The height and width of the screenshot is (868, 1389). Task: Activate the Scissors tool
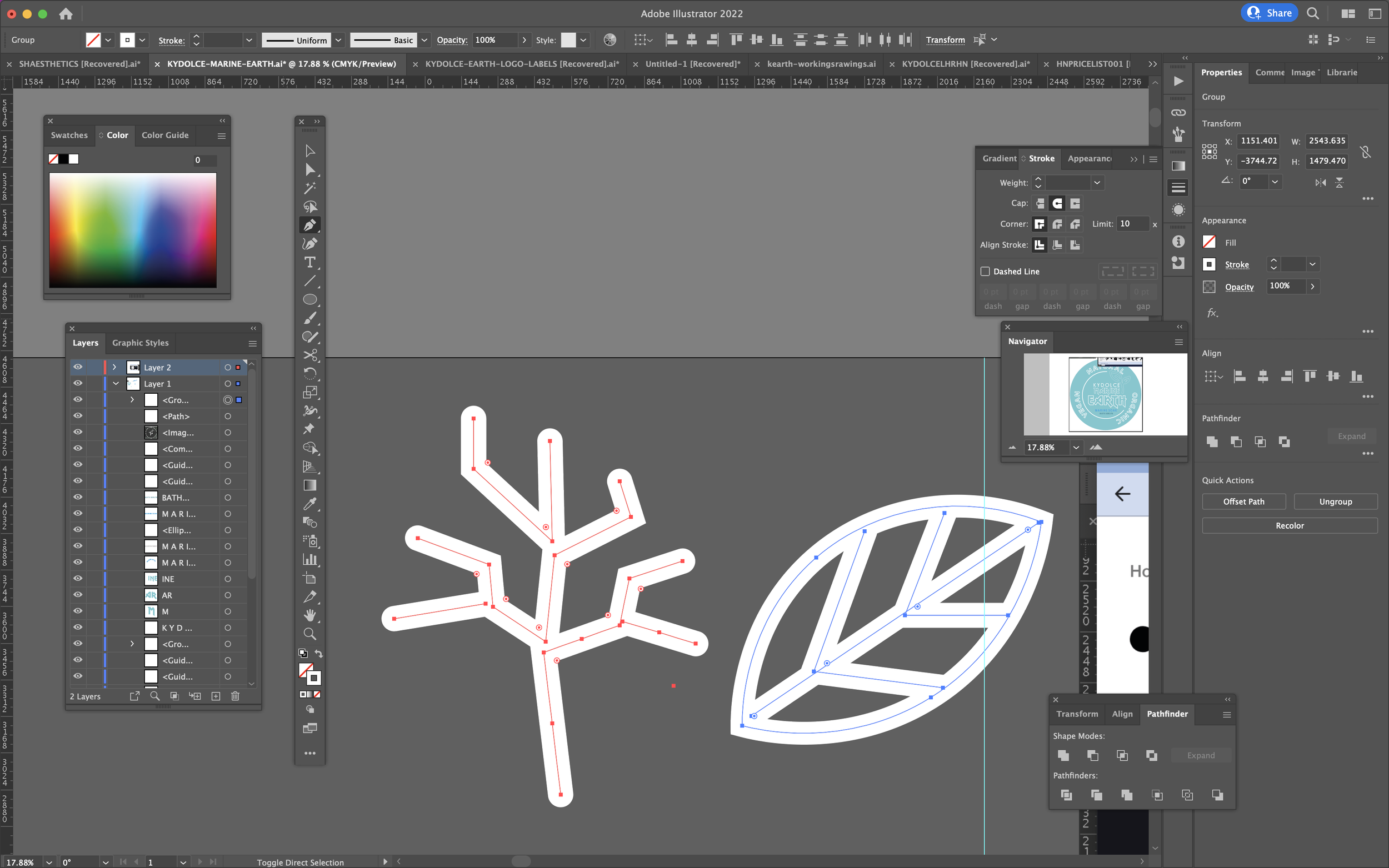point(309,355)
